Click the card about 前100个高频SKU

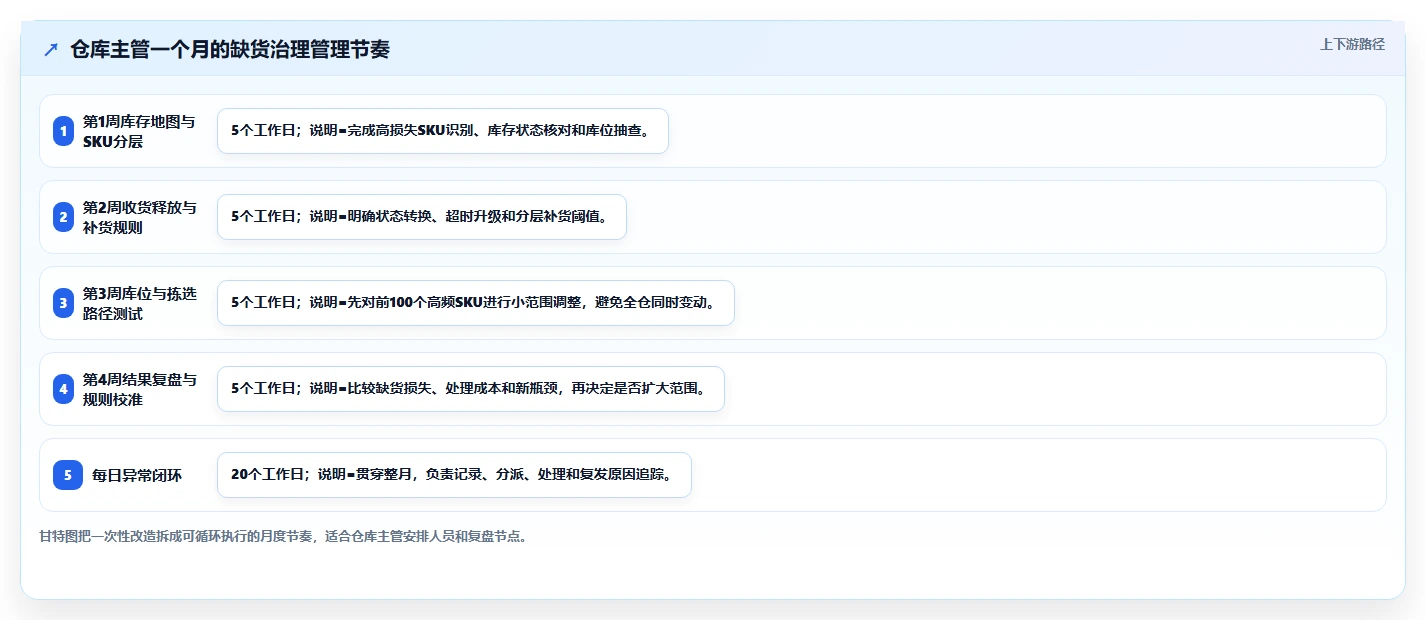click(x=476, y=303)
